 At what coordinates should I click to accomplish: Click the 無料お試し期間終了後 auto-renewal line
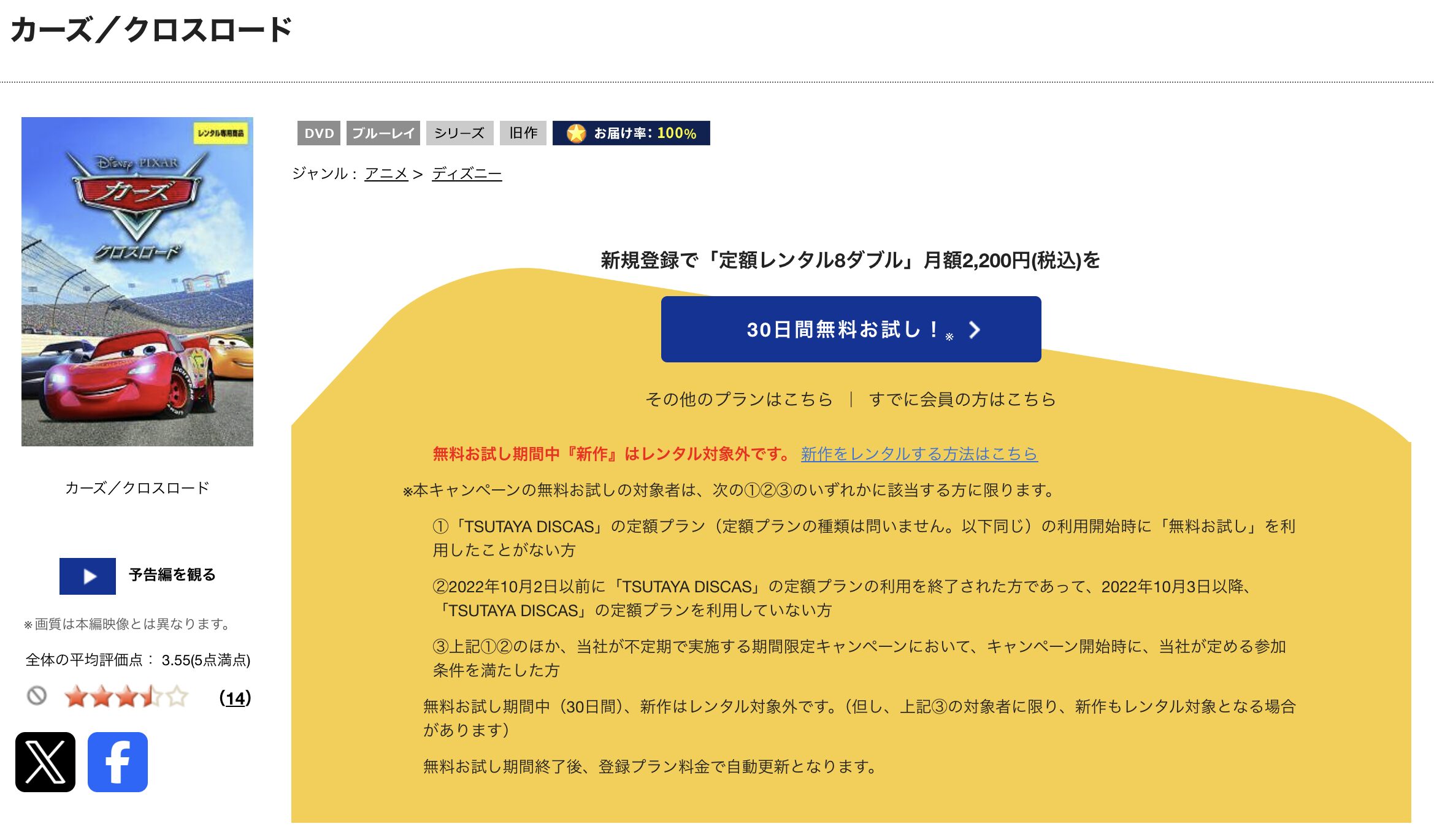(651, 766)
